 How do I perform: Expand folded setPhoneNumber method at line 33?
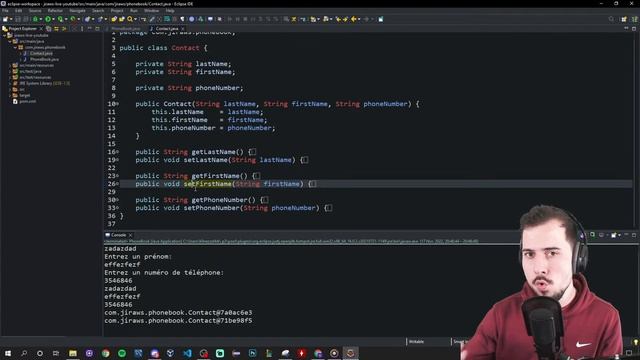(118, 208)
